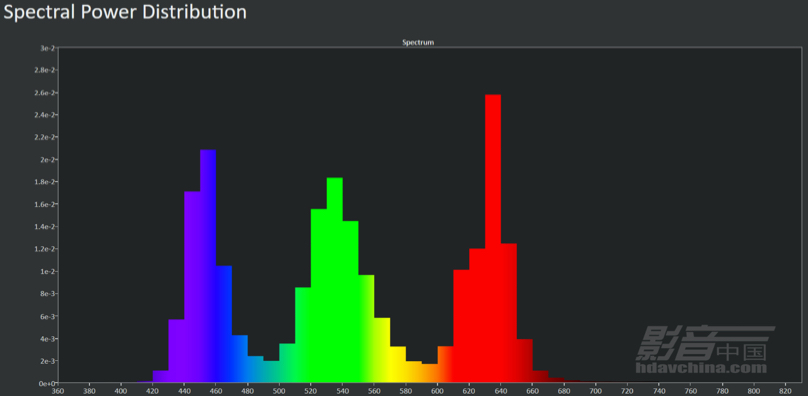The image size is (808, 396).
Task: Click the red bar at 645 nm
Action: [509, 314]
